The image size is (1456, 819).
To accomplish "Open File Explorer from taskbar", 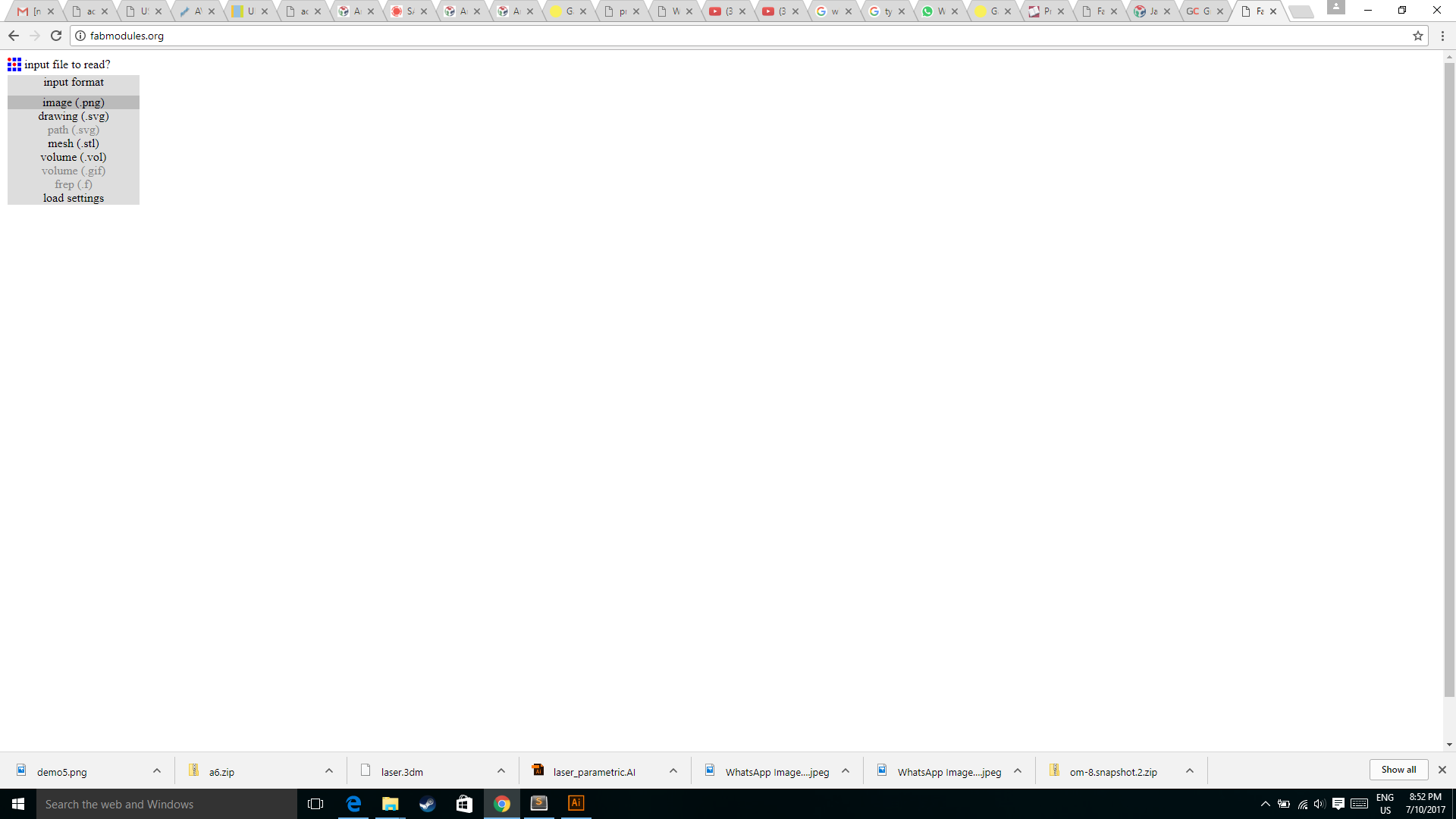I will pyautogui.click(x=390, y=804).
